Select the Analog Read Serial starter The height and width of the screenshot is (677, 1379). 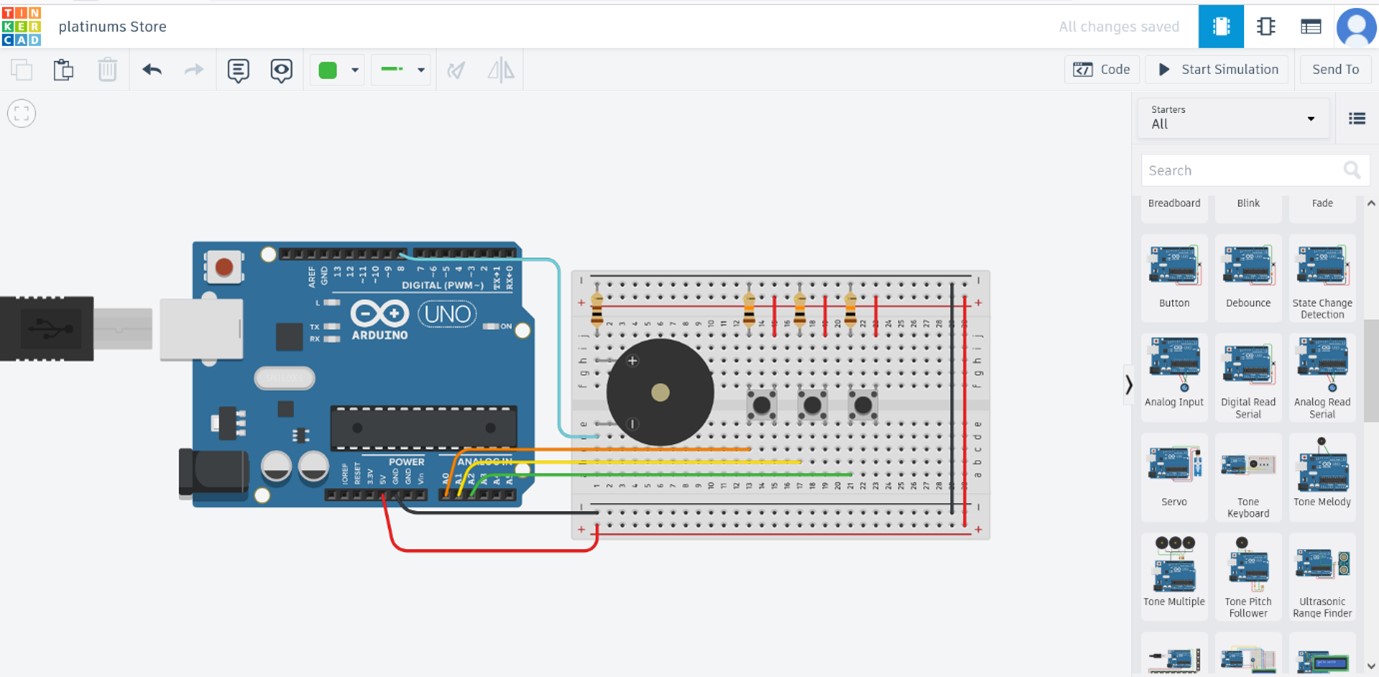(1322, 378)
